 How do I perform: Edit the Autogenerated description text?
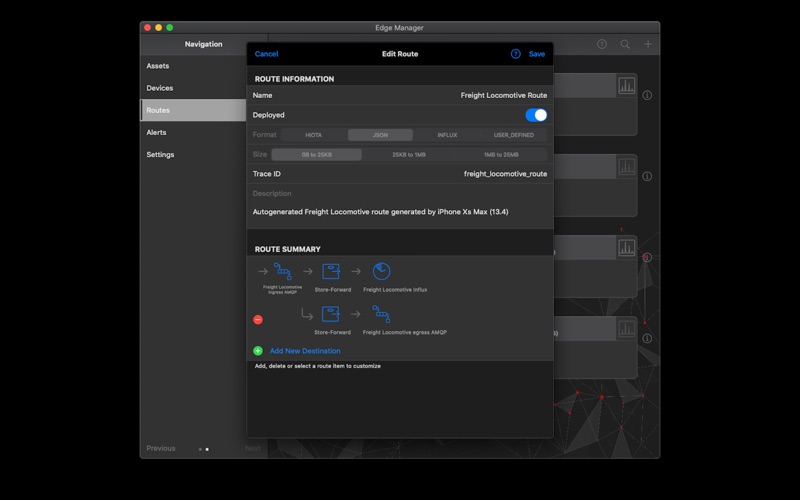381,212
